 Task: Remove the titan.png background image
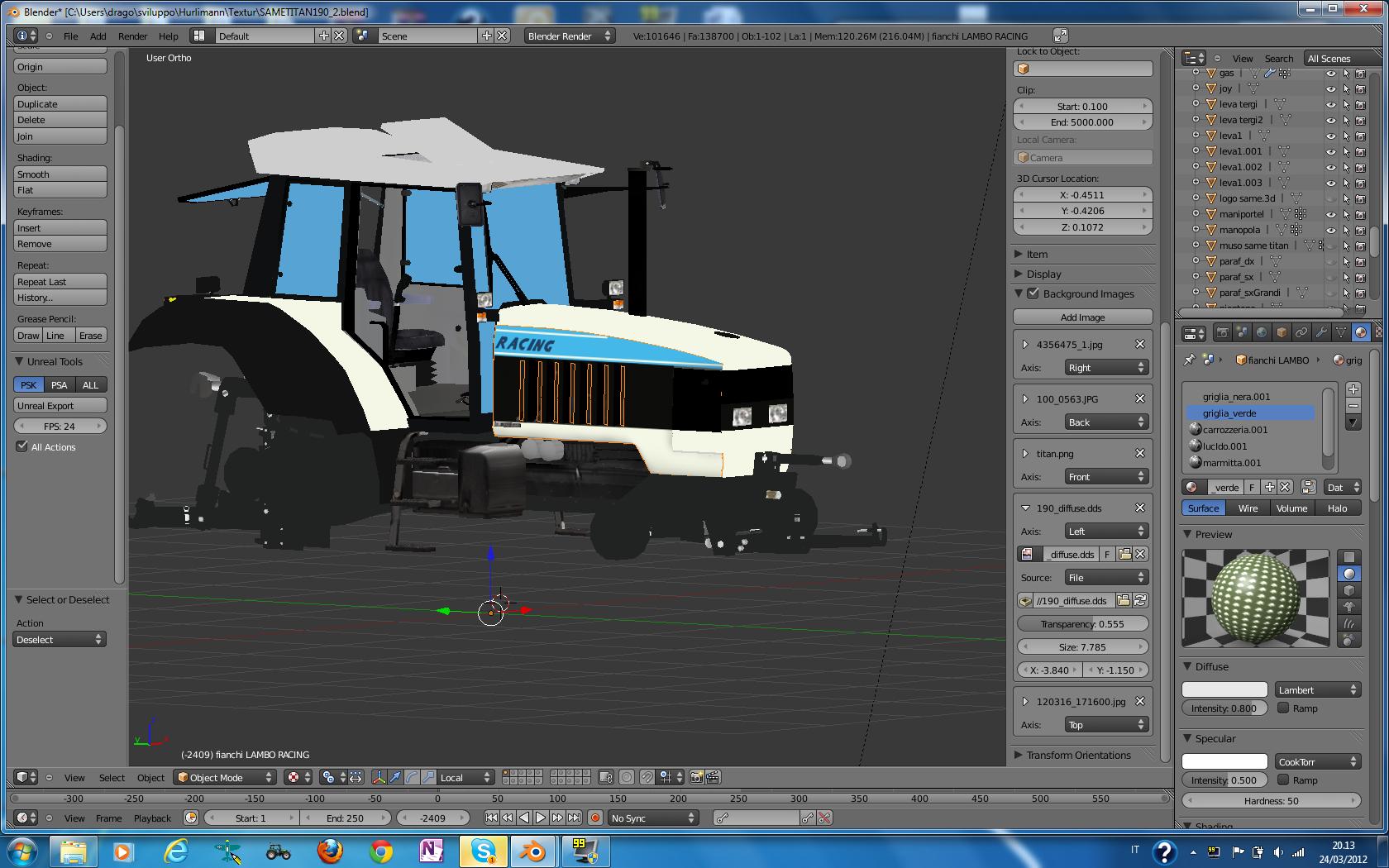[x=1140, y=453]
